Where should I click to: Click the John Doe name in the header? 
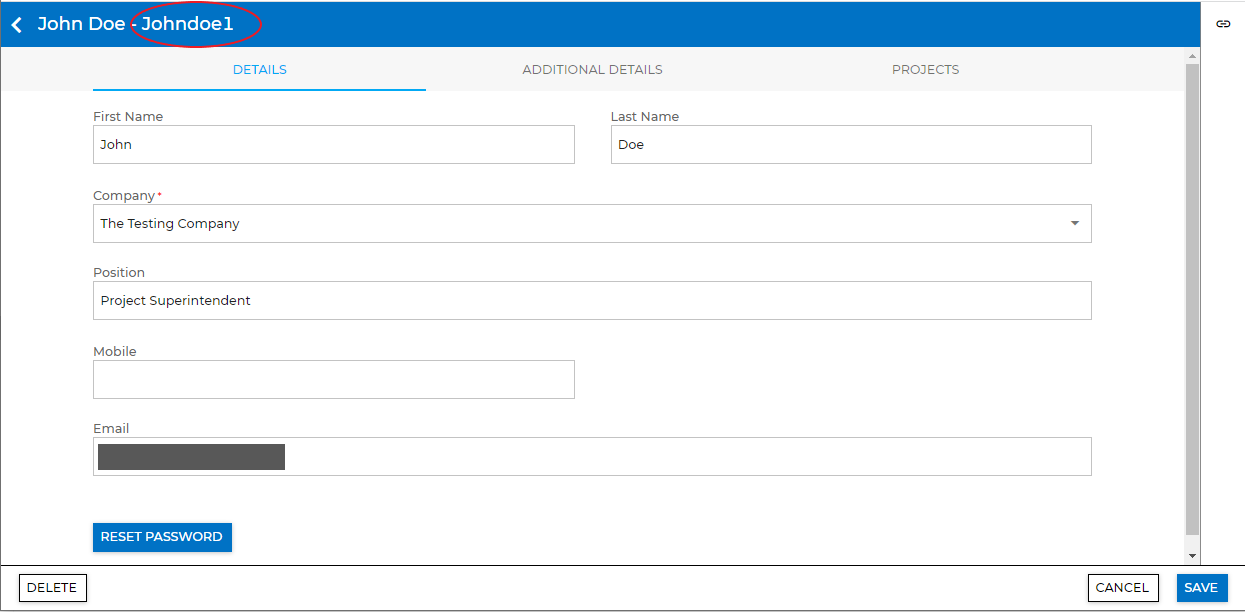81,24
